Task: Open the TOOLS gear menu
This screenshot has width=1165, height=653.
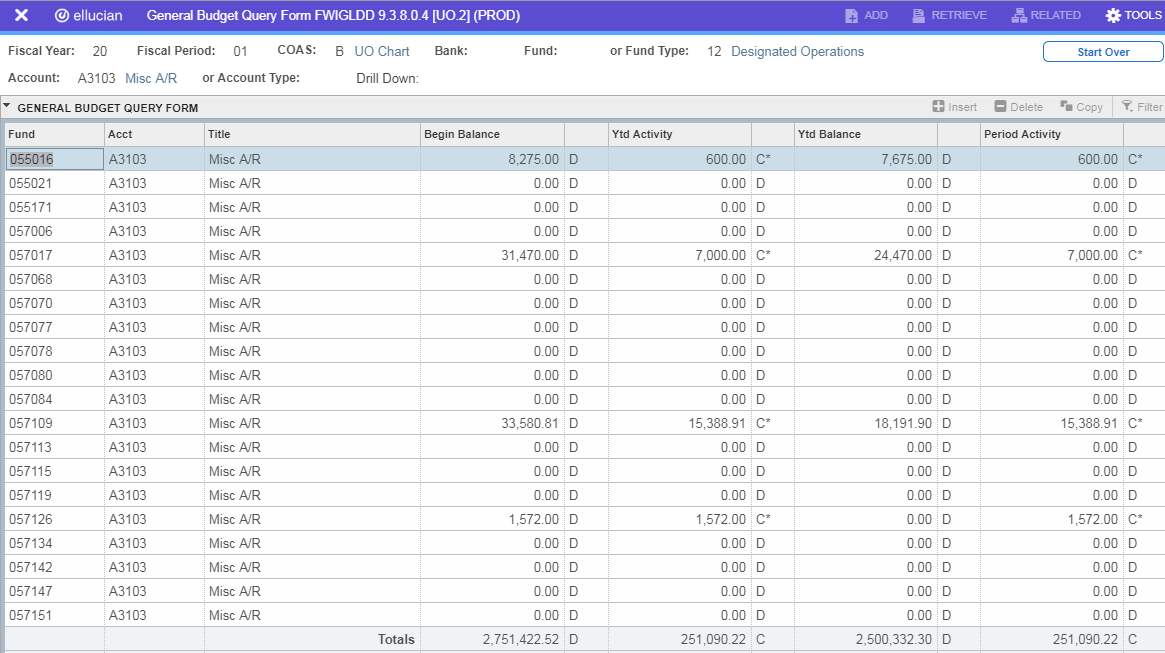Action: tap(1113, 16)
